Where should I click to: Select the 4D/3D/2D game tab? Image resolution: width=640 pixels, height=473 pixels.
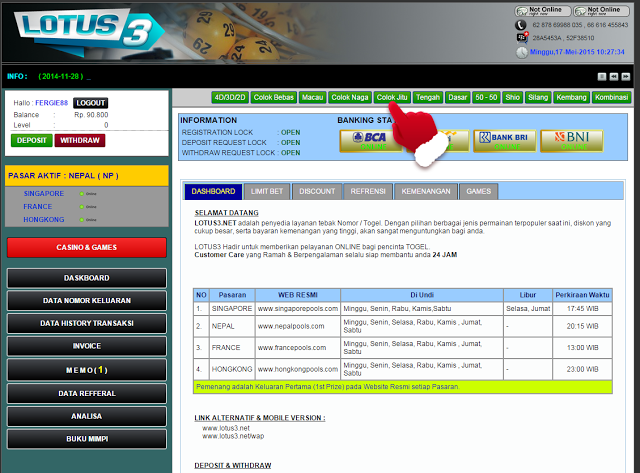230,98
